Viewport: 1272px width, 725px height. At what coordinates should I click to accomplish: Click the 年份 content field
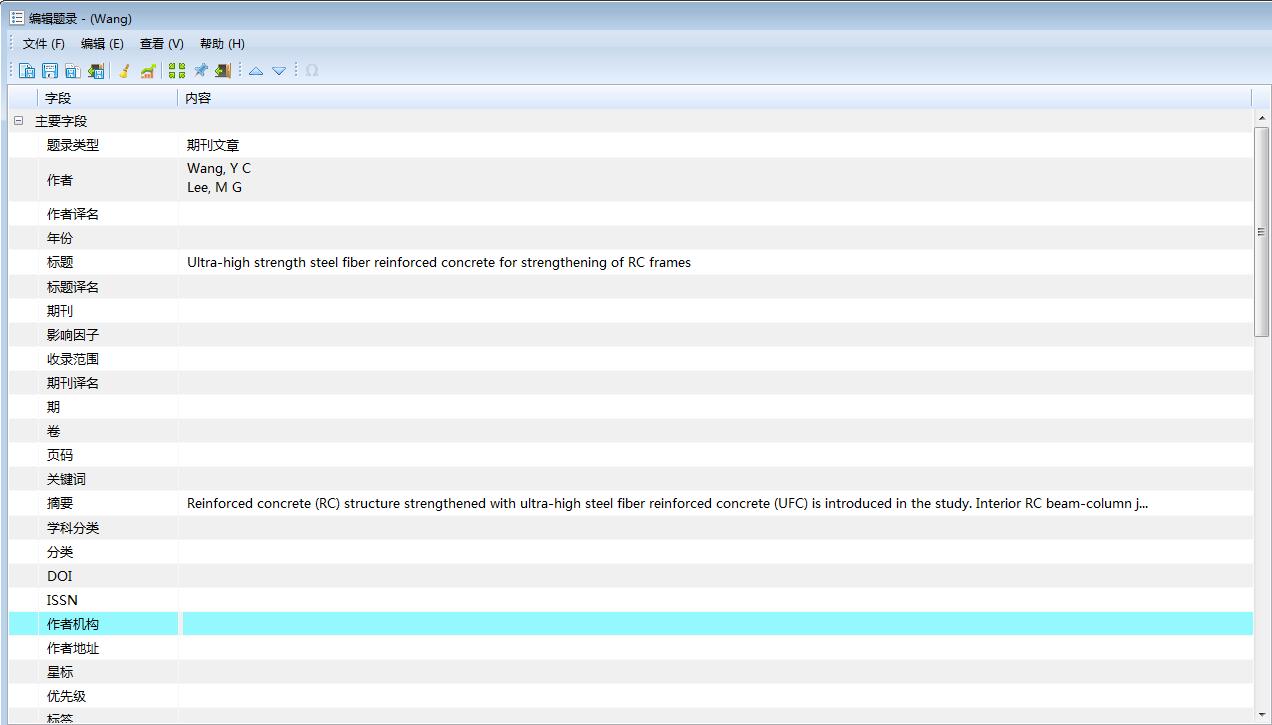click(x=716, y=238)
